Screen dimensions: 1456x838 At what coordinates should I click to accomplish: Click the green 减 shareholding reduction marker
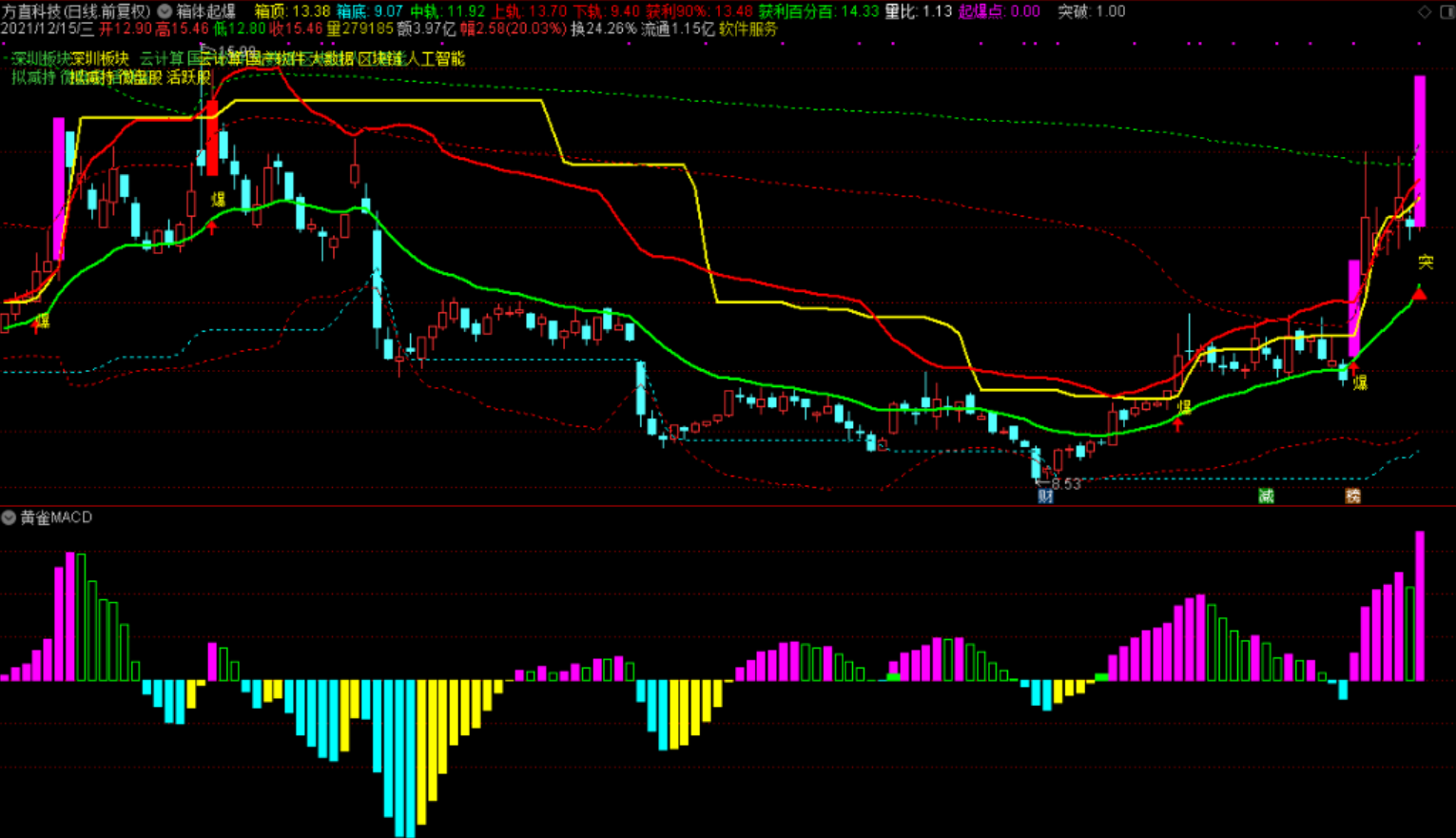pyautogui.click(x=1266, y=496)
